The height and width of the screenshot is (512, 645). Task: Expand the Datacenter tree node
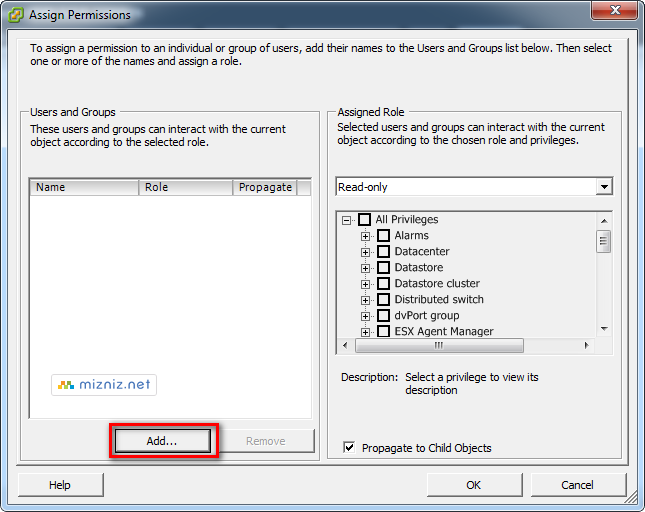coord(365,252)
